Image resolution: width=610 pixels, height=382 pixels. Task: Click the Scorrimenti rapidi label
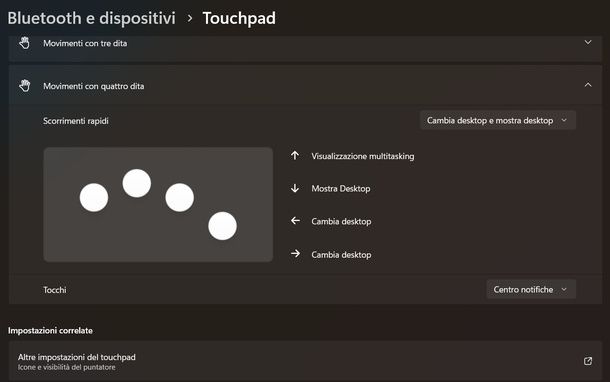[x=76, y=121]
